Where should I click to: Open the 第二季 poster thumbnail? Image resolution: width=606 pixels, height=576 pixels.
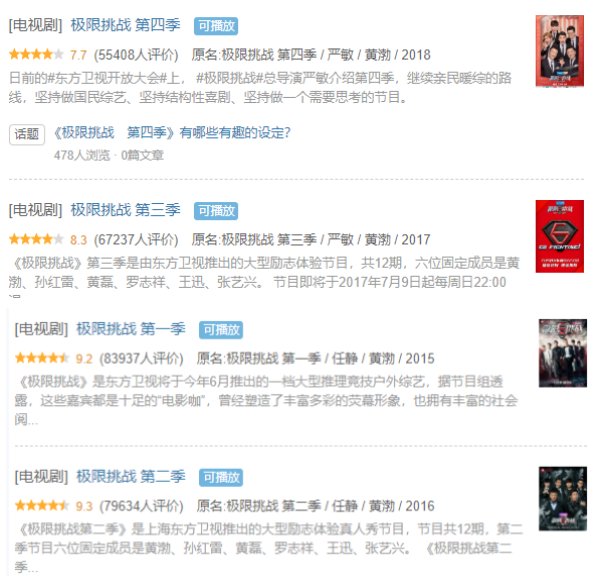pos(563,499)
